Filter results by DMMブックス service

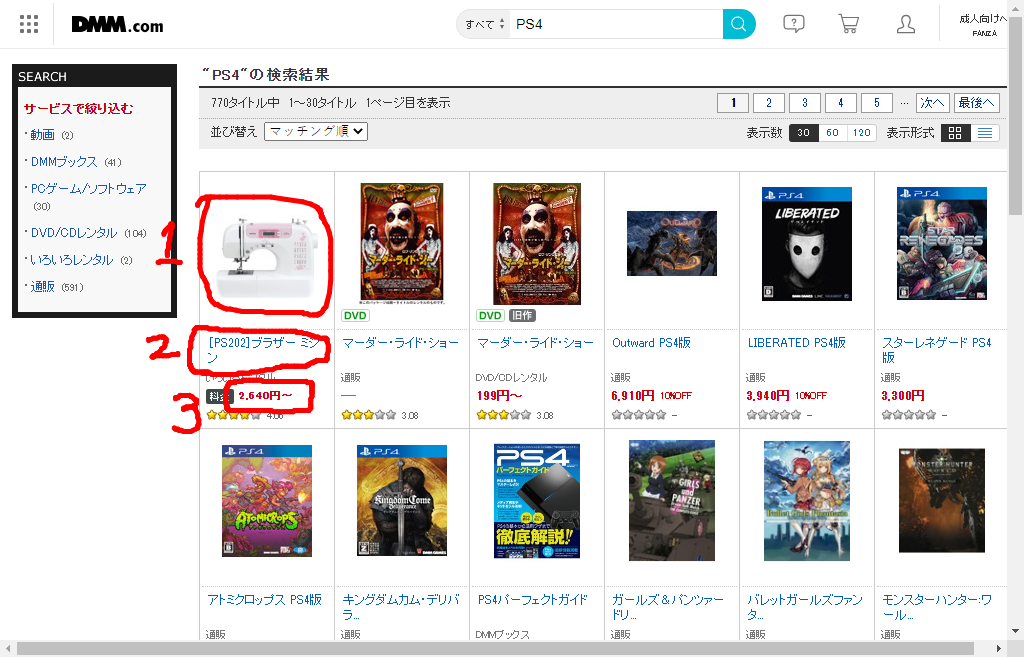64,162
